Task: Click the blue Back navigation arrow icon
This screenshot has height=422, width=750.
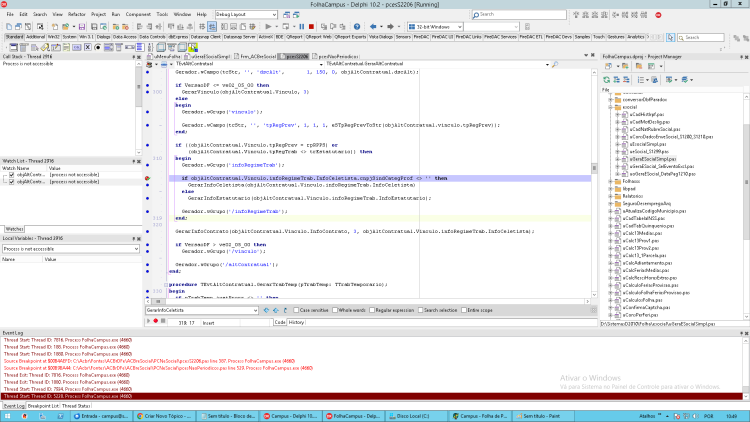Action: [373, 27]
